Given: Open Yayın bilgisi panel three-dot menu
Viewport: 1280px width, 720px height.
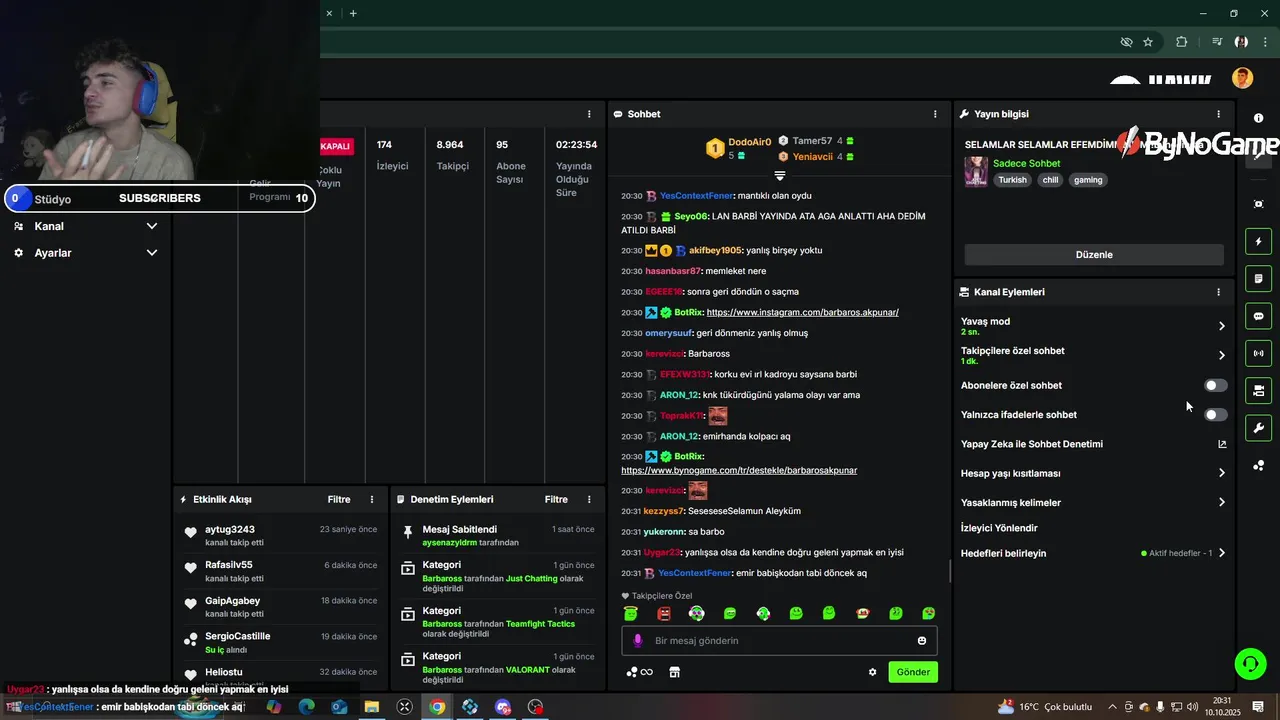Looking at the screenshot, I should (1218, 114).
